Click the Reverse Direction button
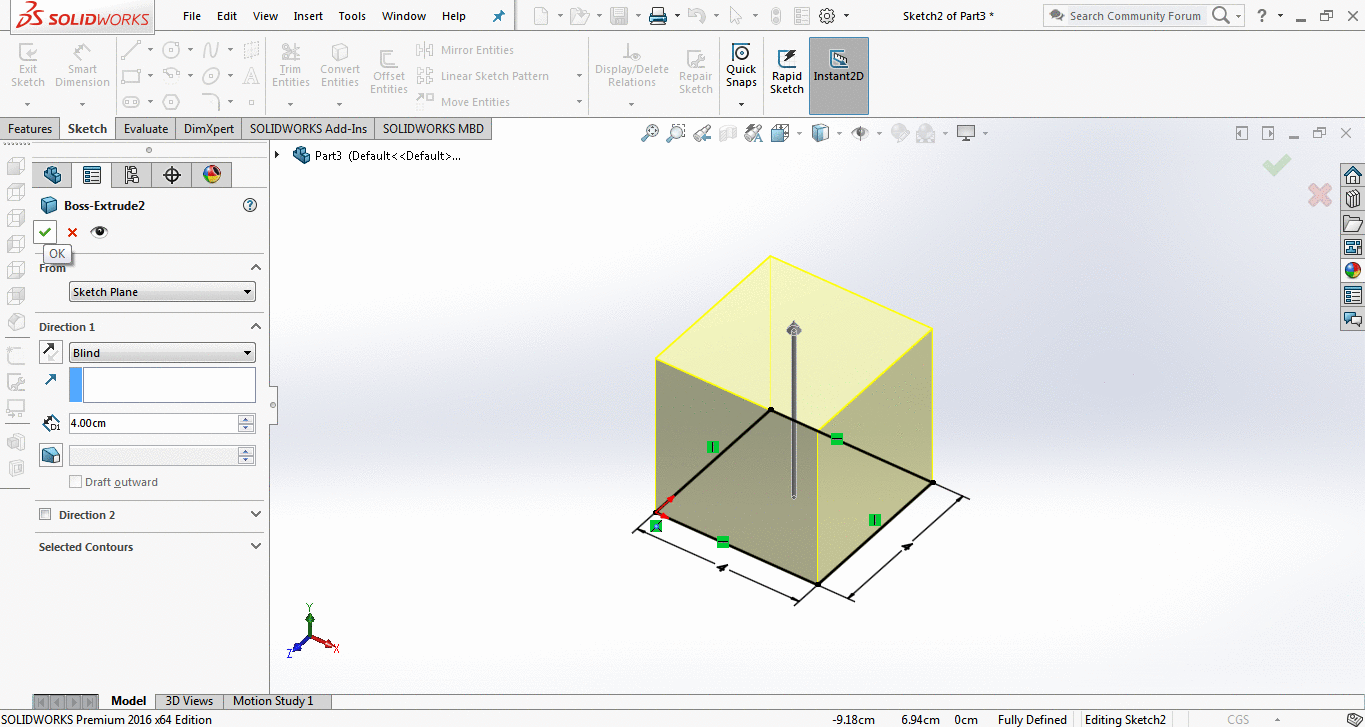The width and height of the screenshot is (1365, 727). [50, 352]
